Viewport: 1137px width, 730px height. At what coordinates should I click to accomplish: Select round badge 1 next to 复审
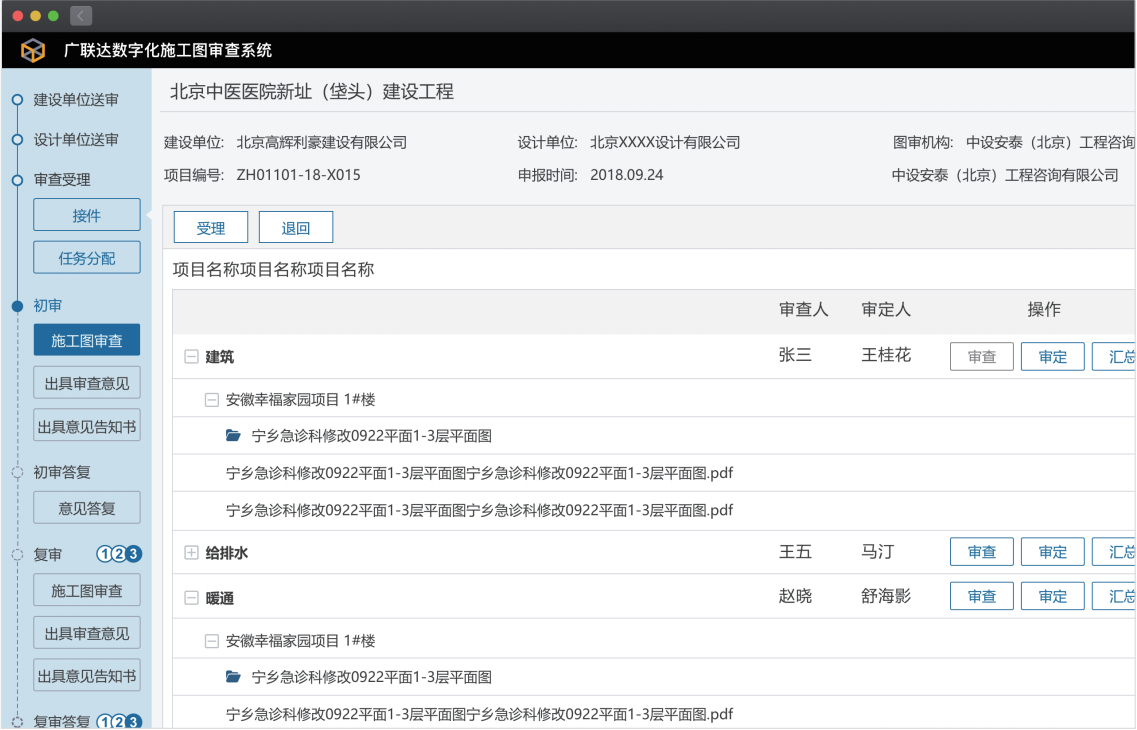point(103,554)
